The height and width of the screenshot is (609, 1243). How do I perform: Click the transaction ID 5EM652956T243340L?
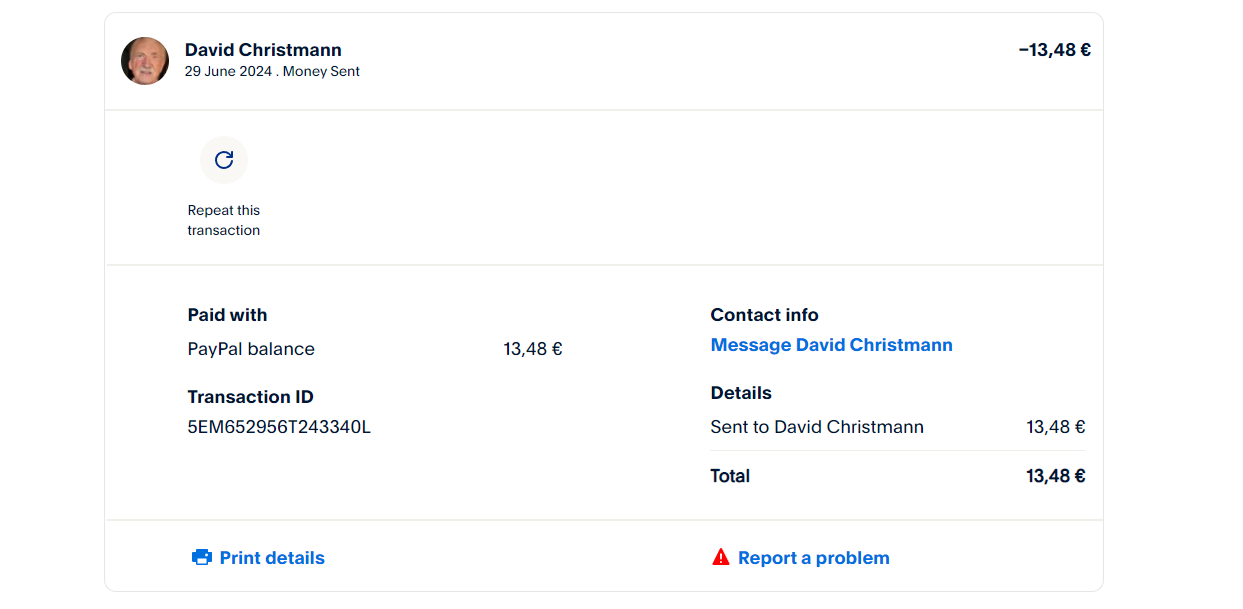(279, 428)
